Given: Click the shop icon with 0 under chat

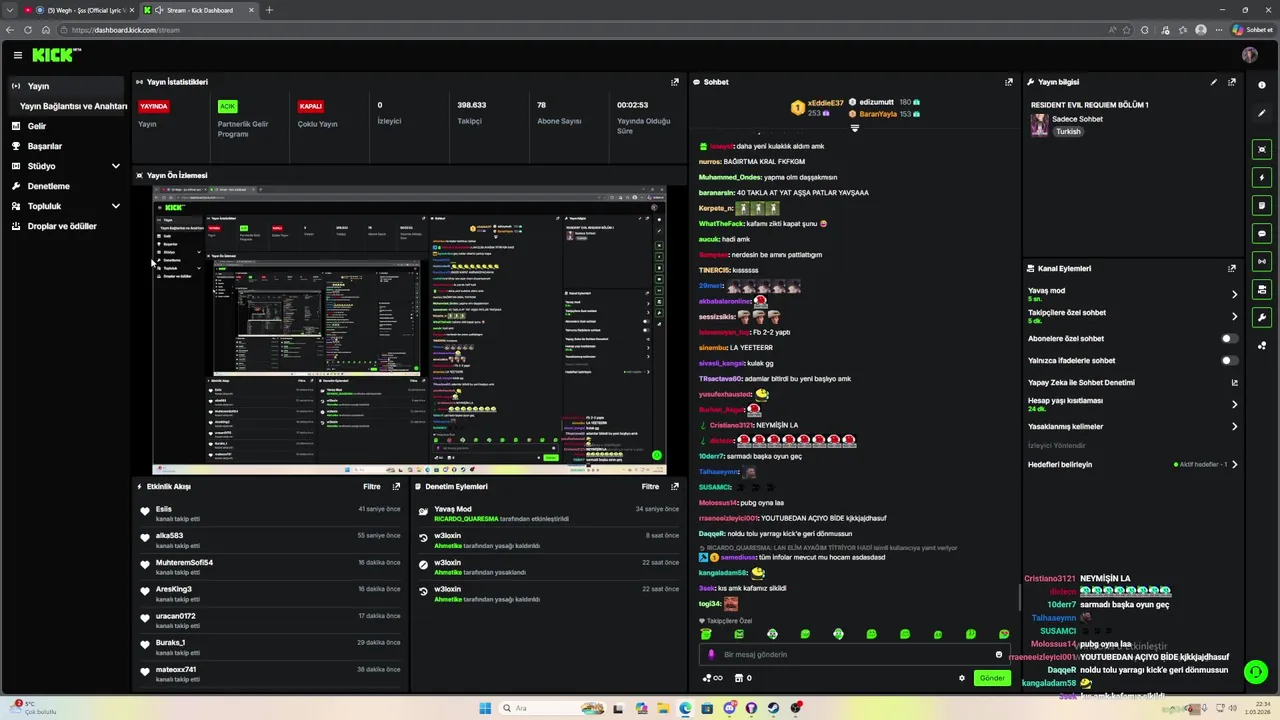Looking at the screenshot, I should tap(743, 678).
